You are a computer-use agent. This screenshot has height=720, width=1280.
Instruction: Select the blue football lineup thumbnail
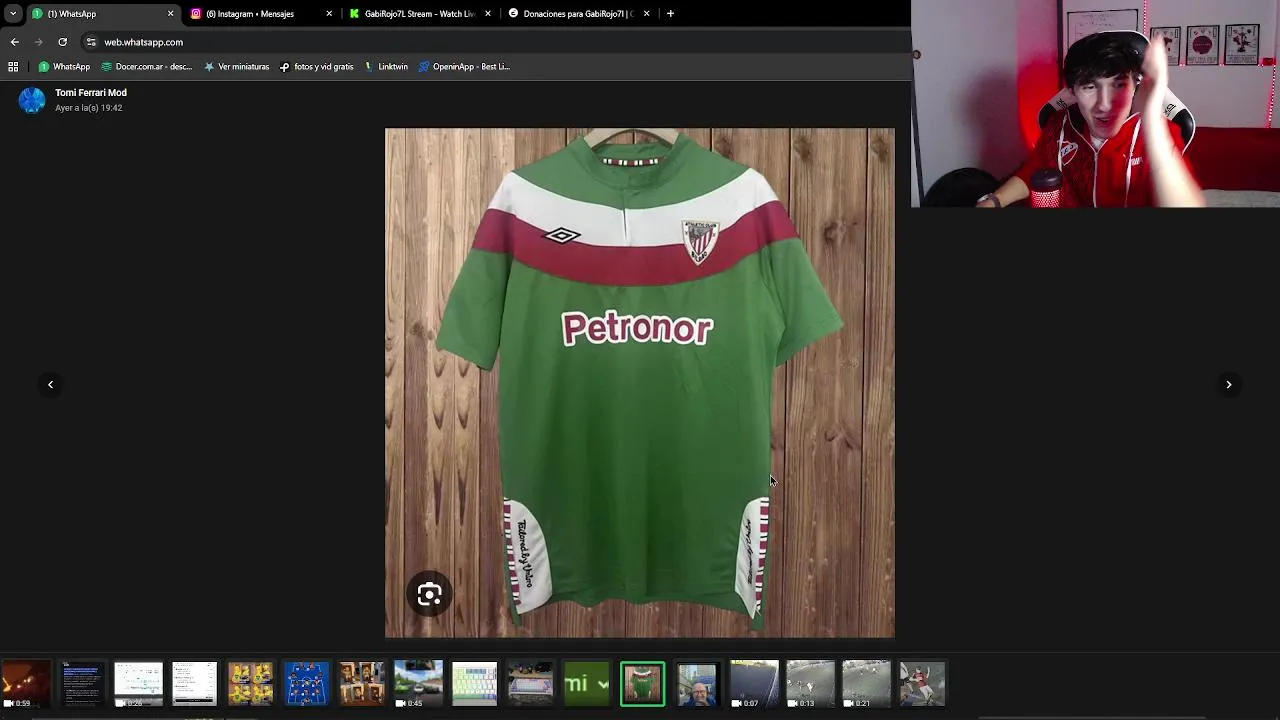[306, 685]
